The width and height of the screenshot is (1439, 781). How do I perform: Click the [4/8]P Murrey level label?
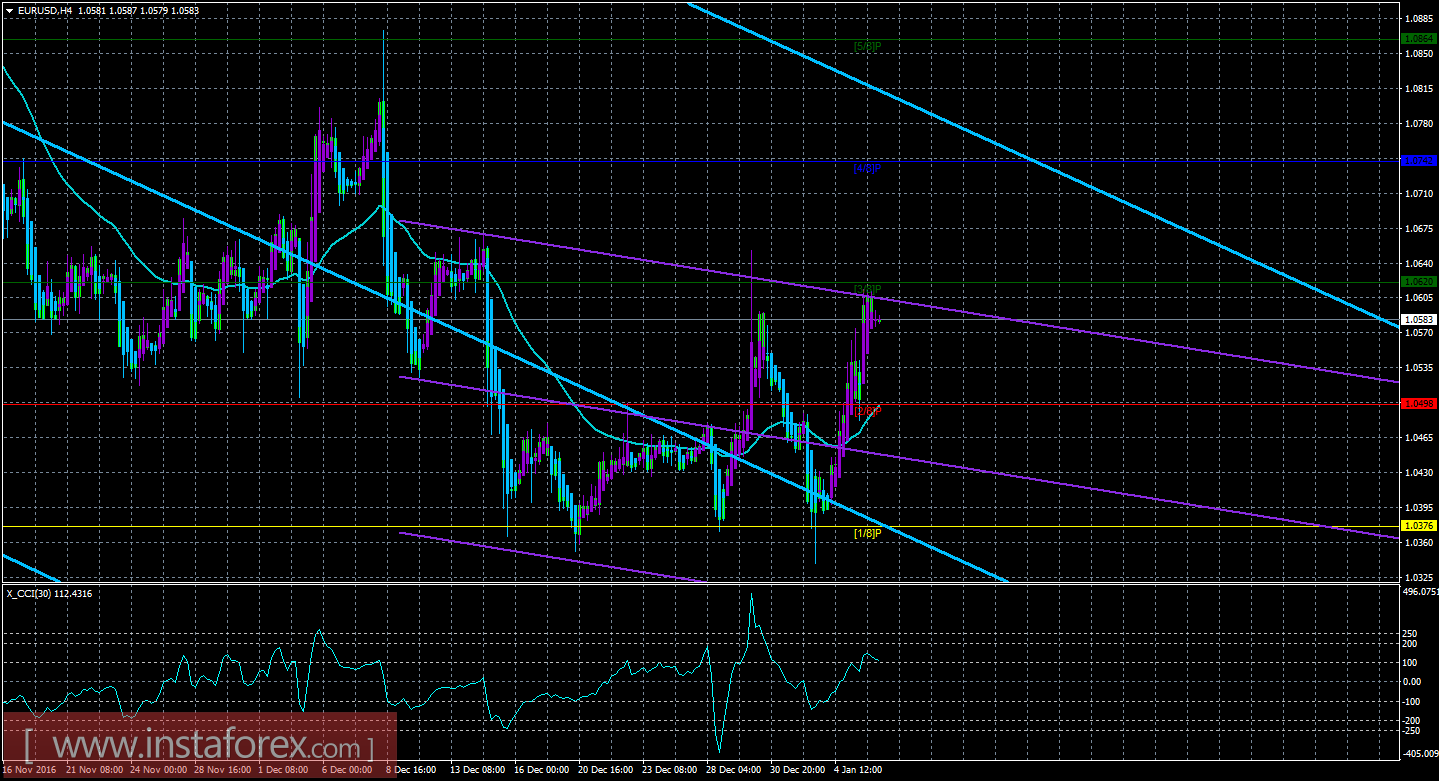tap(867, 168)
